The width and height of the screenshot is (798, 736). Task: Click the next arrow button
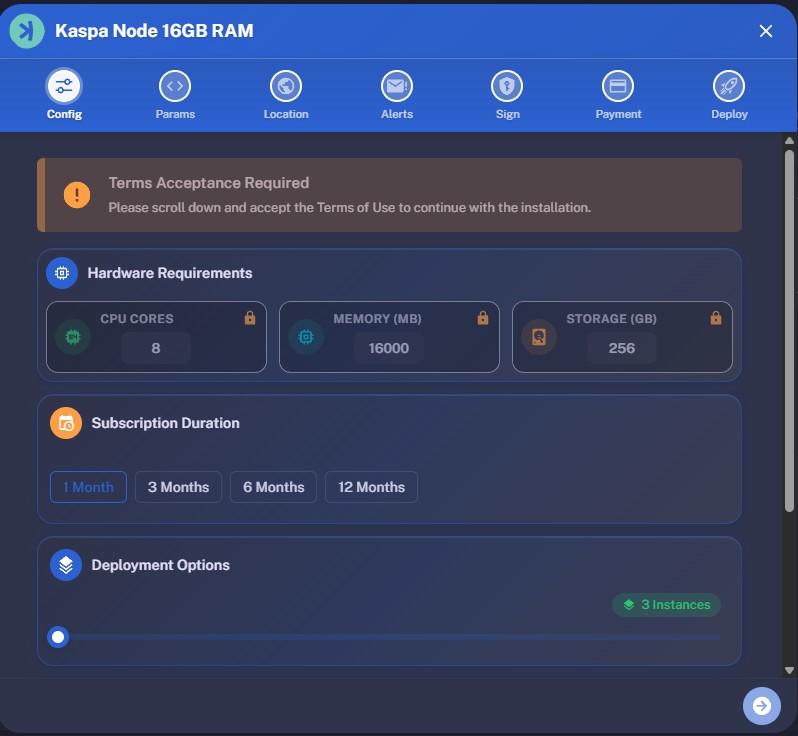pyautogui.click(x=762, y=706)
